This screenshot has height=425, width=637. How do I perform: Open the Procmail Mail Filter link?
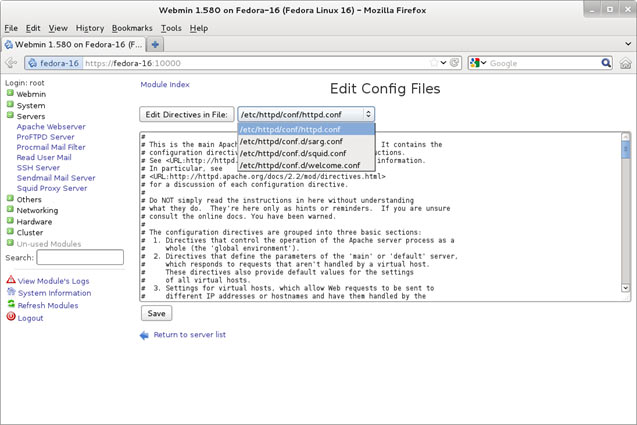[x=51, y=147]
